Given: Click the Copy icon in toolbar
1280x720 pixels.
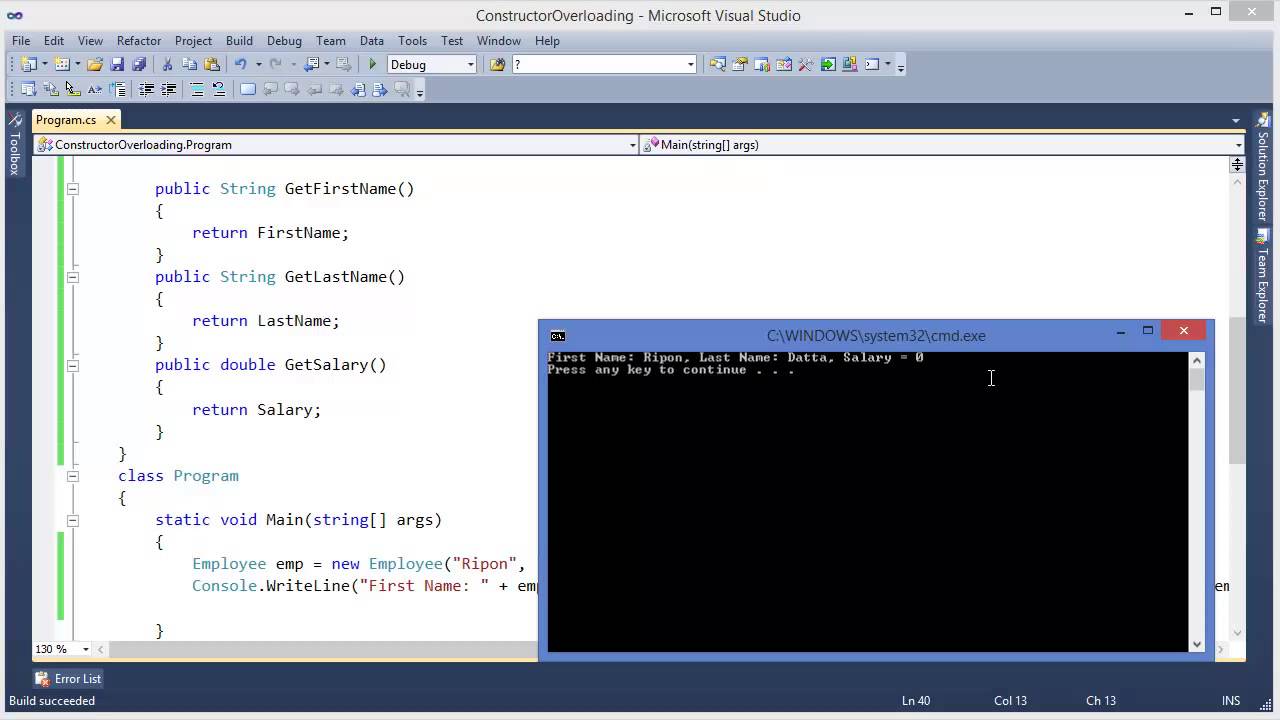Looking at the screenshot, I should 189,64.
